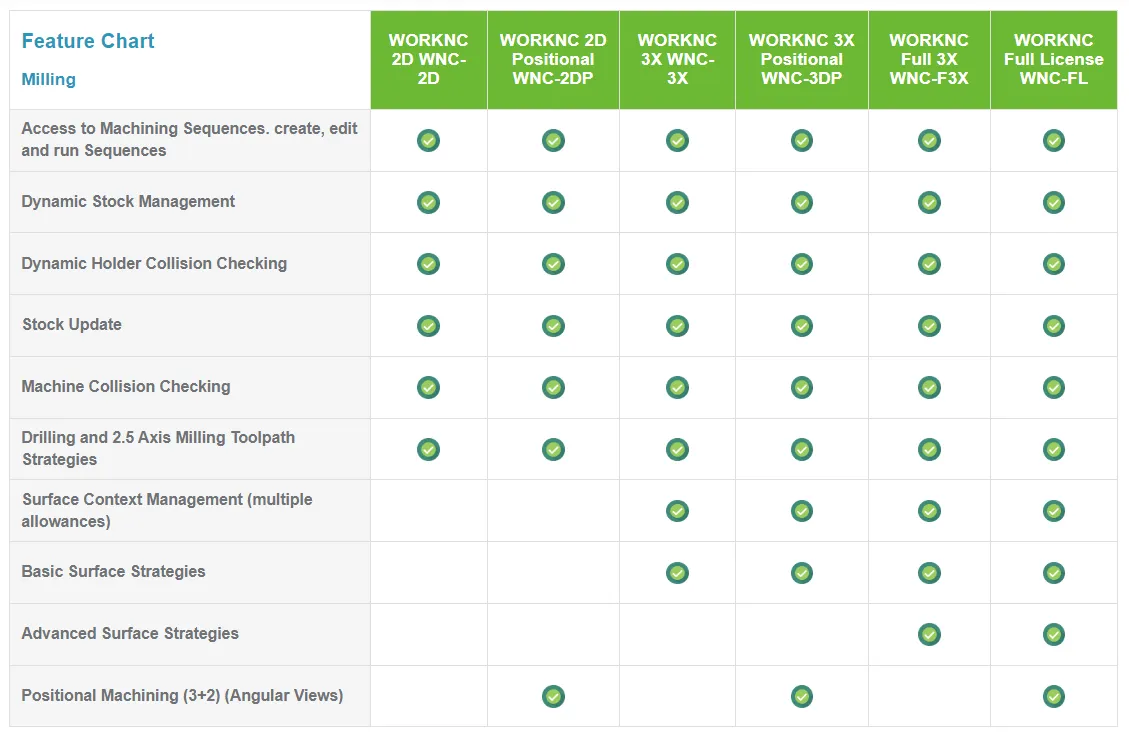Click empty Advanced Surface Strategies cell under WNC-2D
1129x740 pixels.
click(x=428, y=634)
